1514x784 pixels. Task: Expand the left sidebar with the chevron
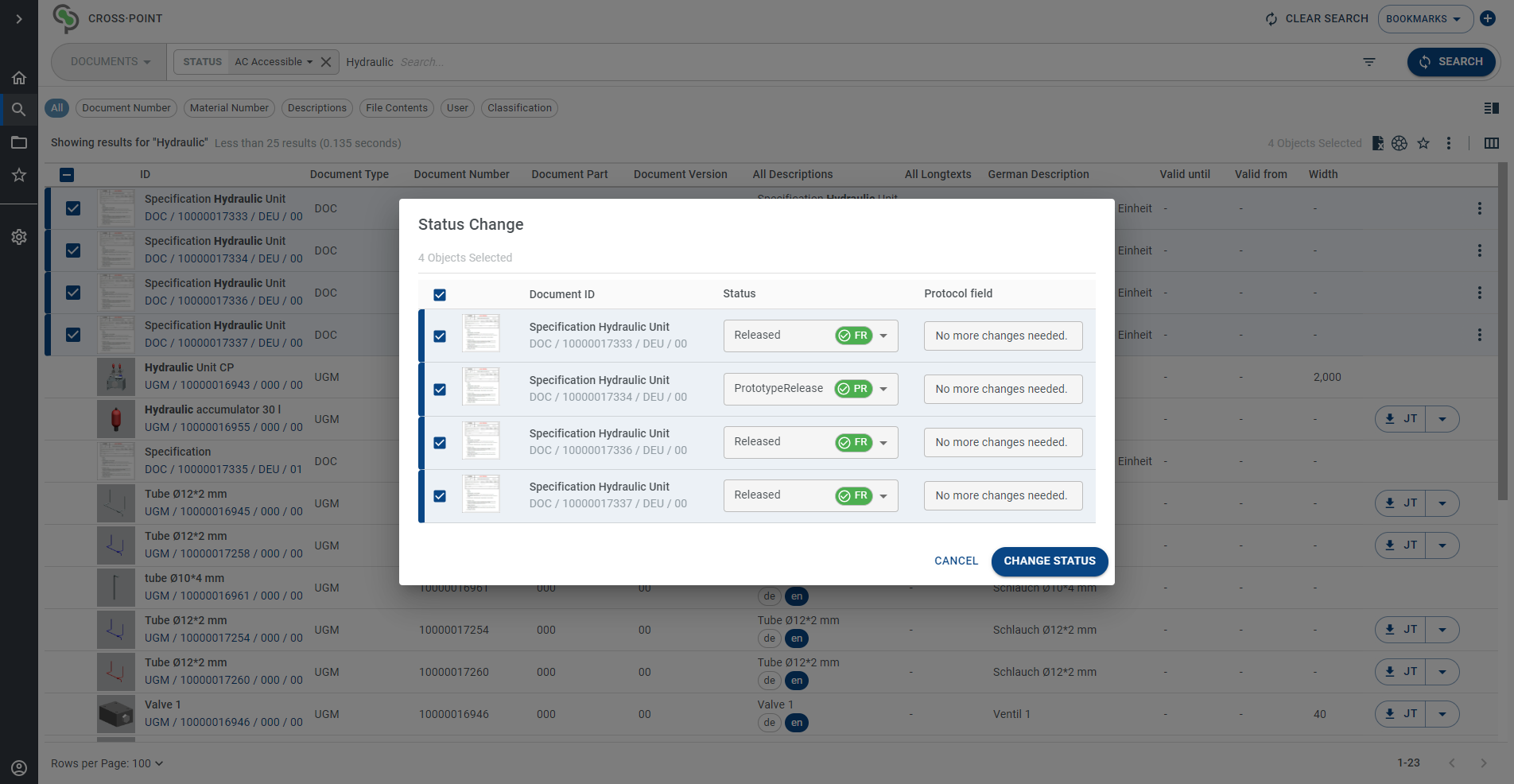[x=19, y=19]
